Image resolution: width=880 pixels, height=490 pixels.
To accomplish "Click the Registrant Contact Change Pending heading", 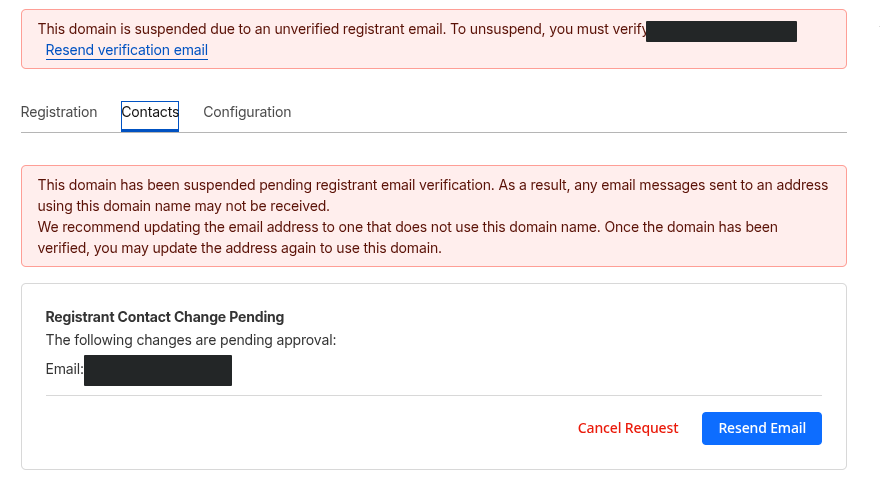I will click(165, 317).
